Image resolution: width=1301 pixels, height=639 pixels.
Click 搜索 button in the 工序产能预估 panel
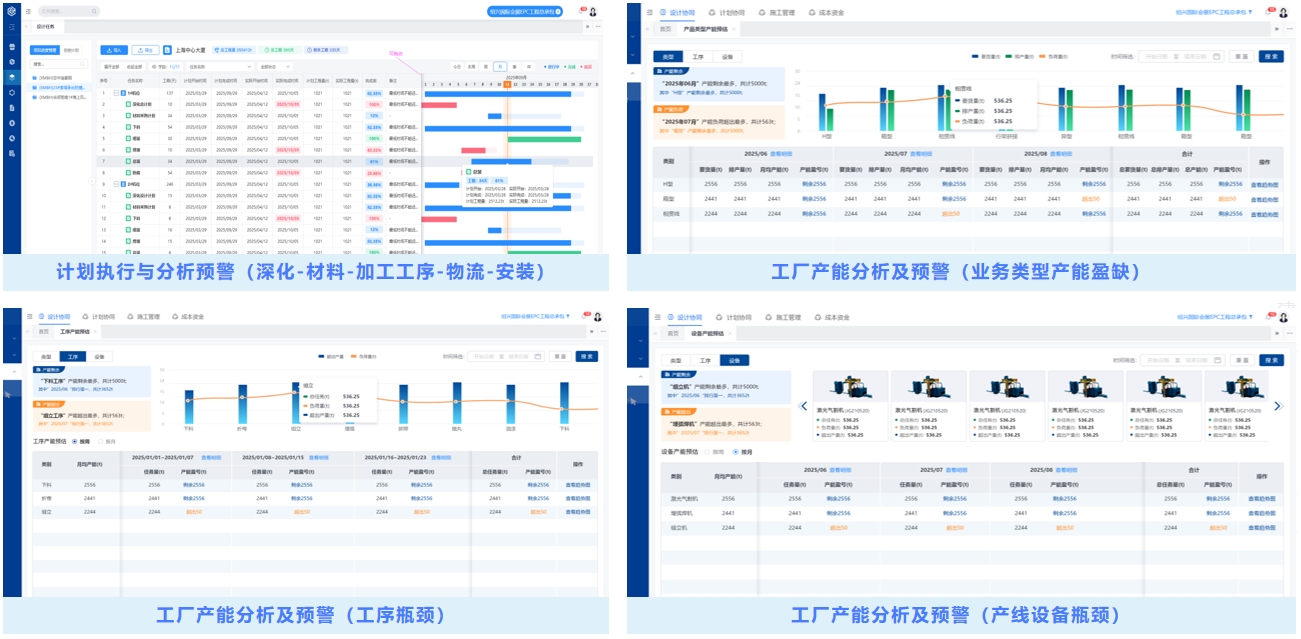[x=587, y=356]
